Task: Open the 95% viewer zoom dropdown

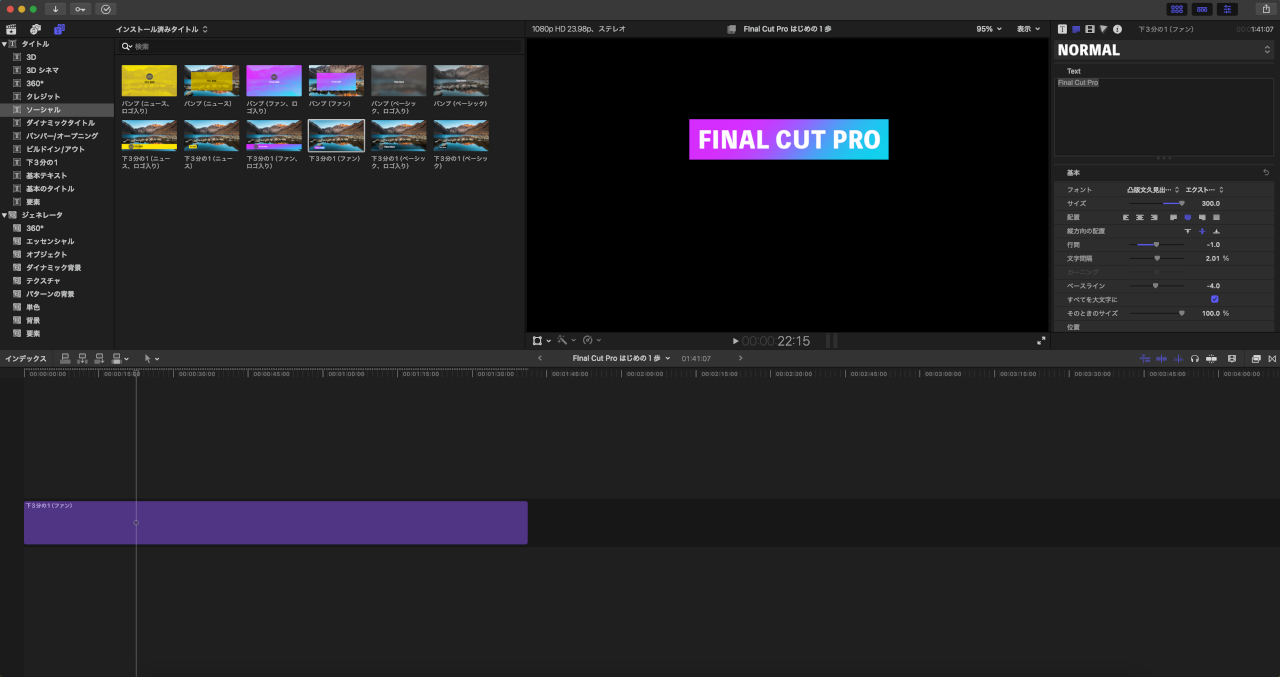Action: [988, 29]
